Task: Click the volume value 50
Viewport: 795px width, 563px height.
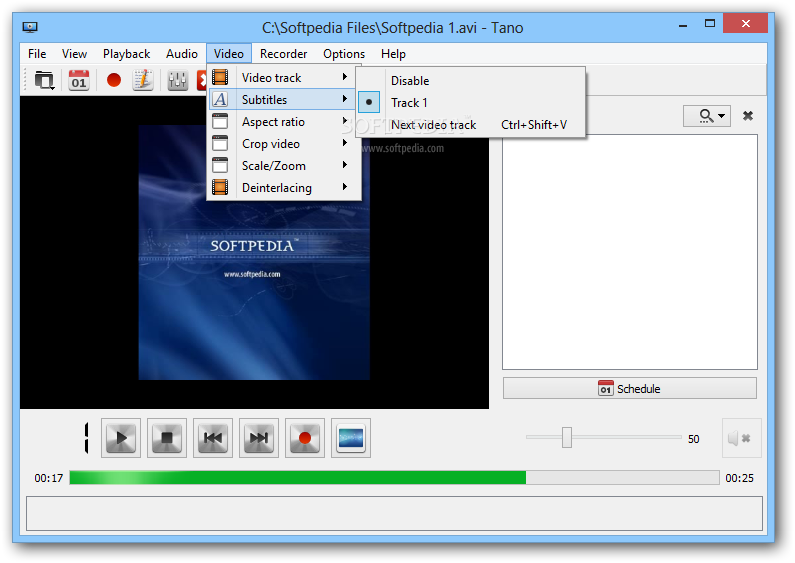Action: (x=694, y=439)
